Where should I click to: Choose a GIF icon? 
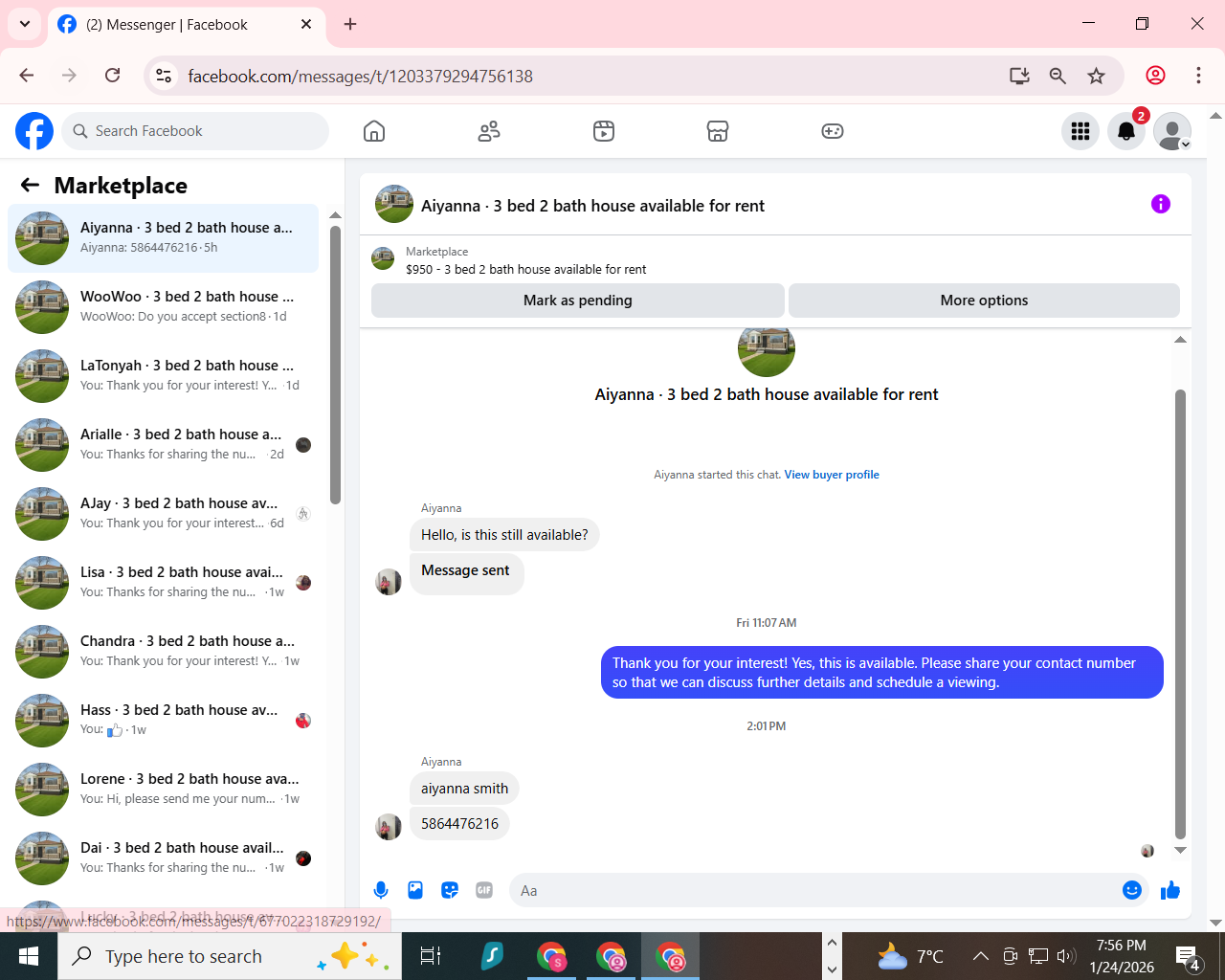[484, 890]
